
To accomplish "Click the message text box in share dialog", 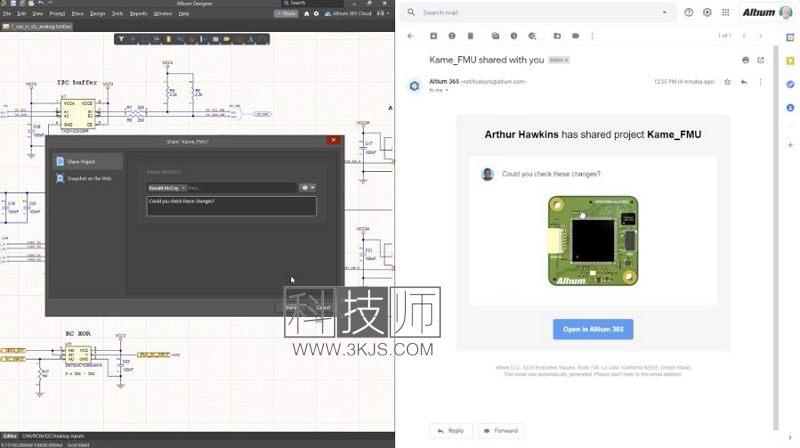I will 231,206.
